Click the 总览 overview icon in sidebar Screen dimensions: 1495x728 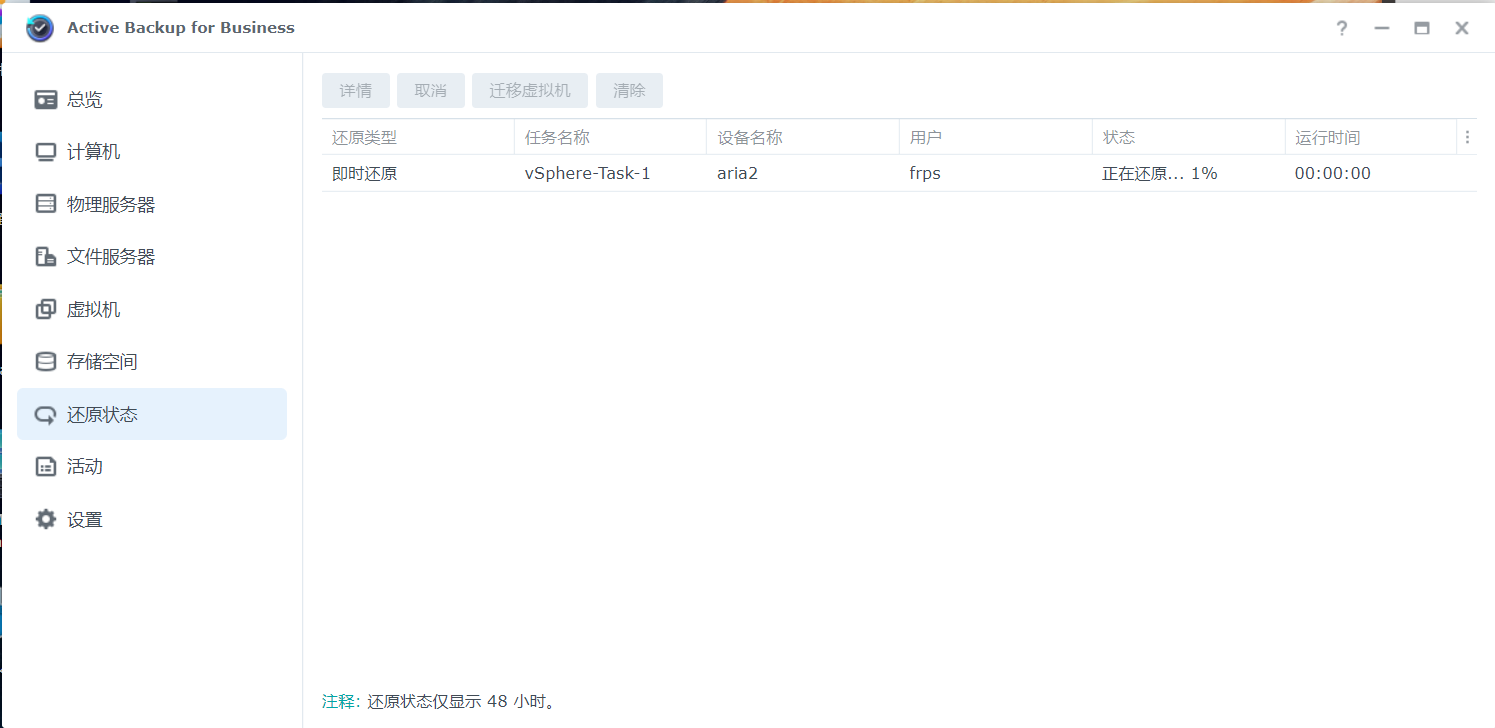46,100
